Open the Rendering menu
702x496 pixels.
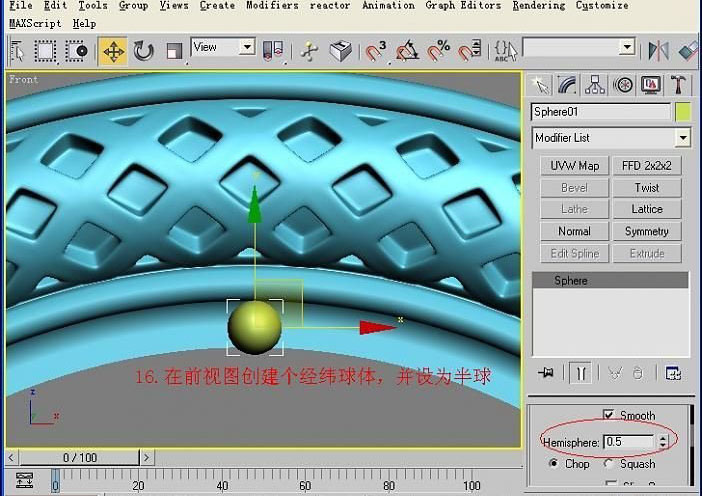pyautogui.click(x=539, y=6)
